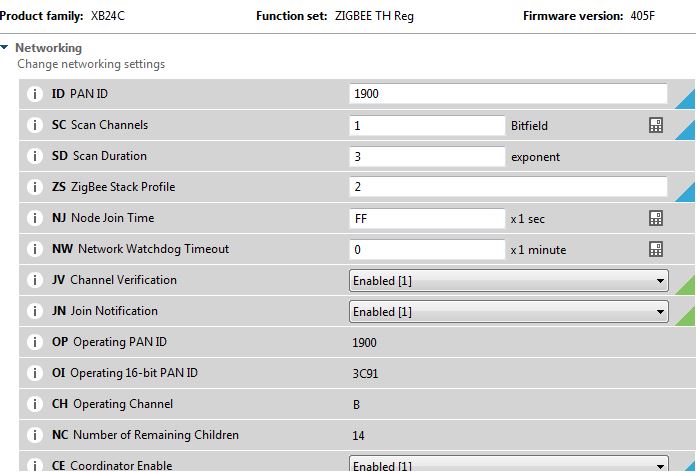Open the info icon for Scan Duration
Screen dimensions: 696x473
pos(35,156)
